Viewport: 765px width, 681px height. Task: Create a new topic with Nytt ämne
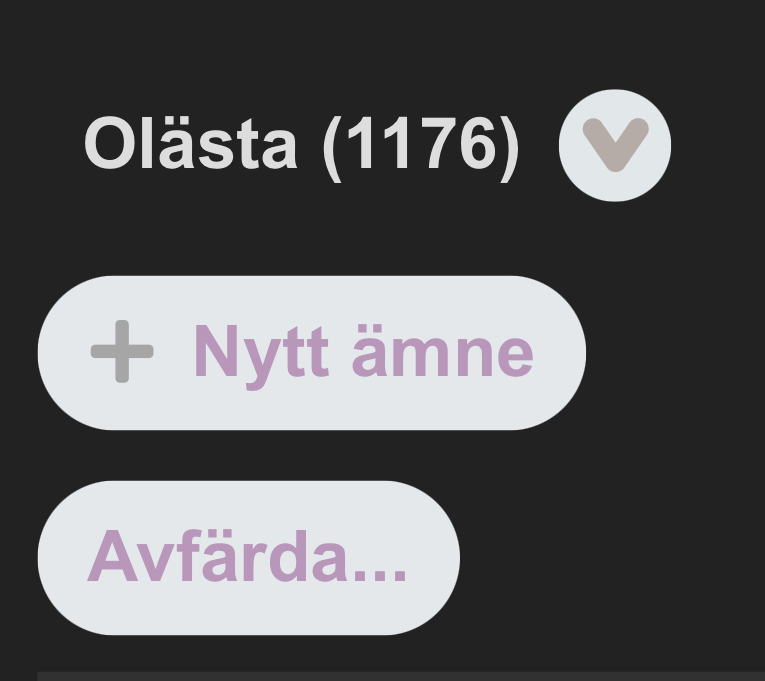click(311, 353)
